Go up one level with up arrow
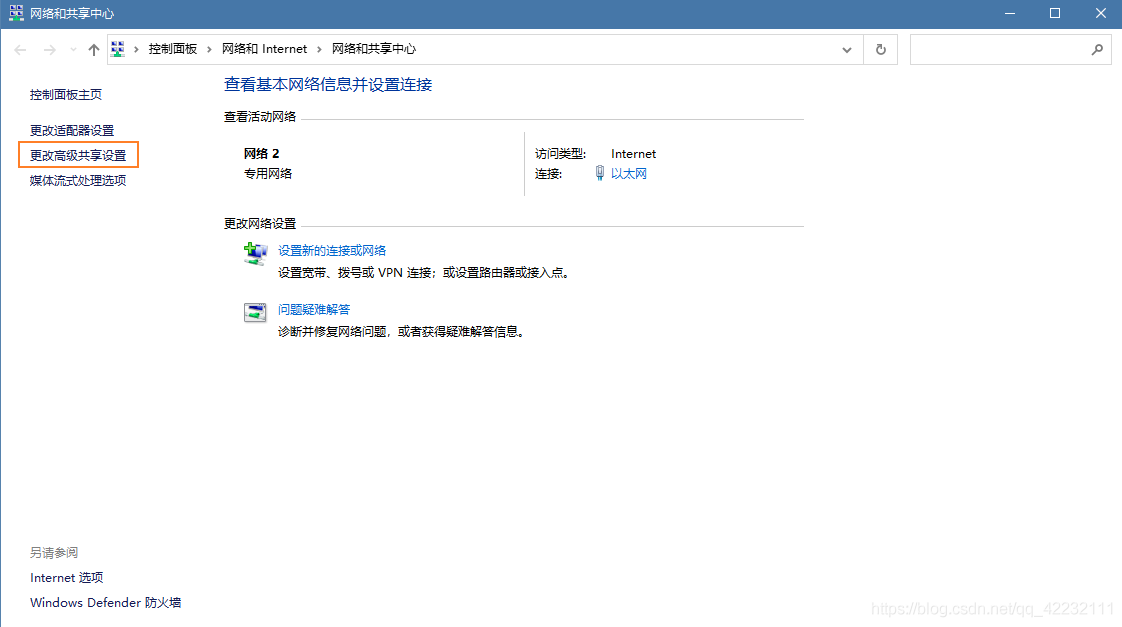Viewport: 1122px width, 627px height. (x=94, y=49)
